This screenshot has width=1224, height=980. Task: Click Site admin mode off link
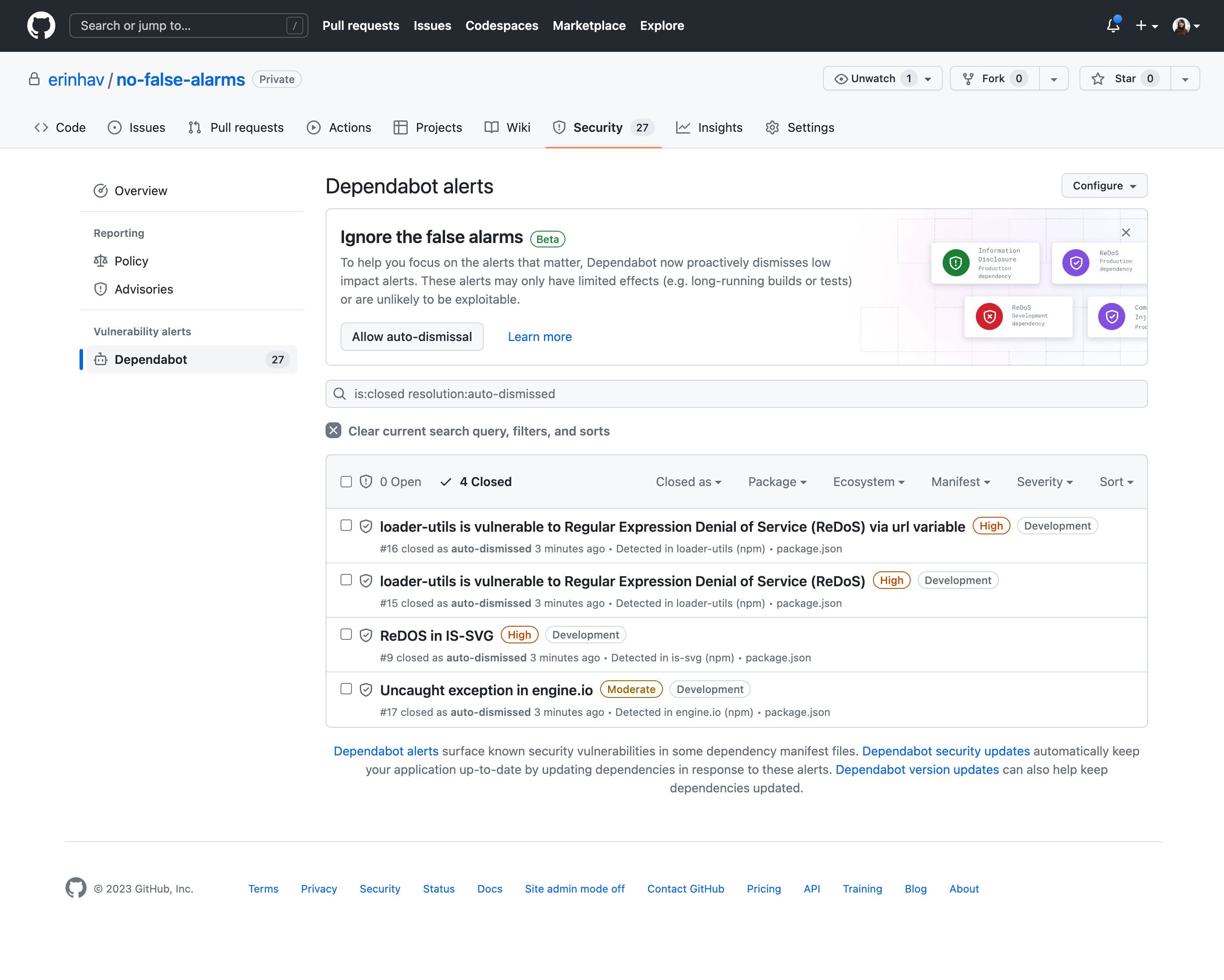[x=575, y=889]
